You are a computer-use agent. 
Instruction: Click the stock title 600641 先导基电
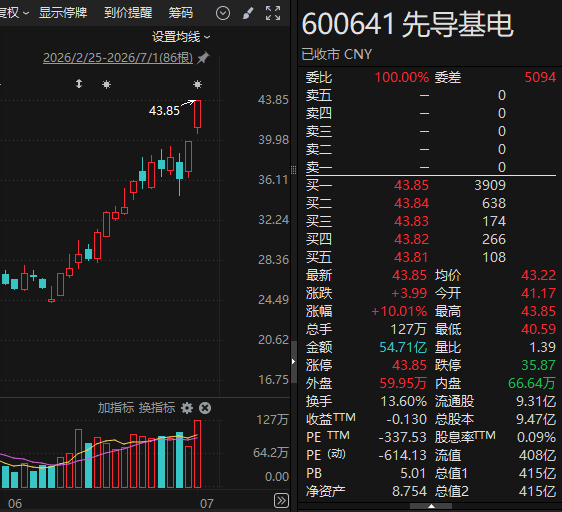(408, 24)
